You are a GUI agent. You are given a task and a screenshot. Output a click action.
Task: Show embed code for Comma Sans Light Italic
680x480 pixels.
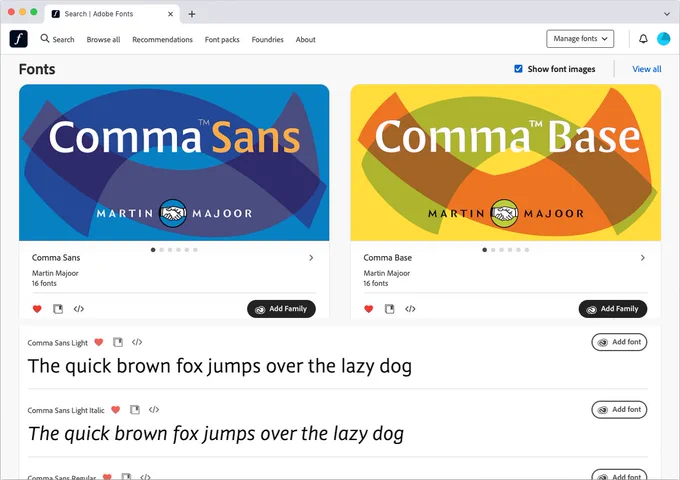pyautogui.click(x=154, y=409)
